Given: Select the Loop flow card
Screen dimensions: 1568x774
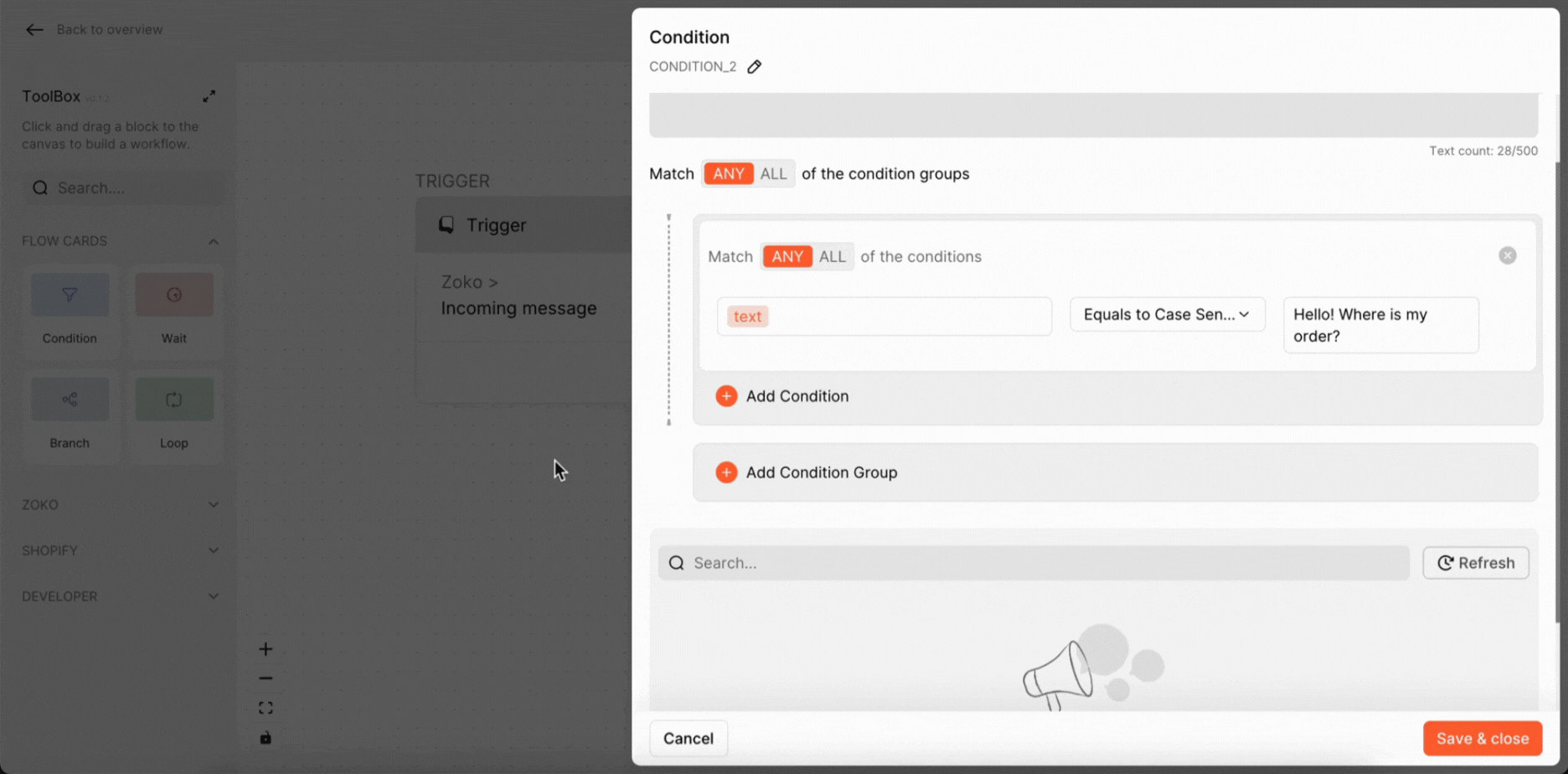Looking at the screenshot, I should pos(174,415).
